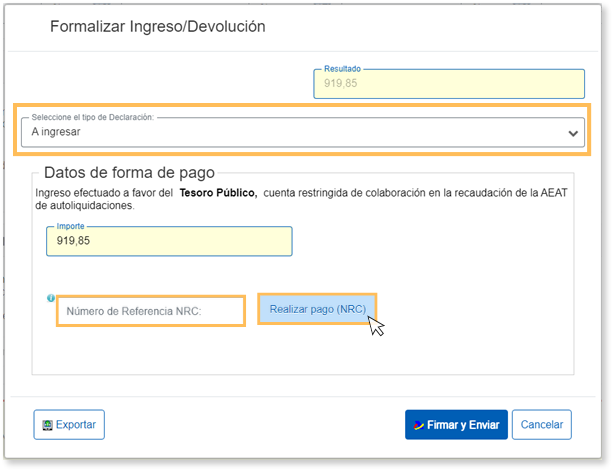This screenshot has height=471, width=613.
Task: Click inside the Importe amount field
Action: click(169, 241)
